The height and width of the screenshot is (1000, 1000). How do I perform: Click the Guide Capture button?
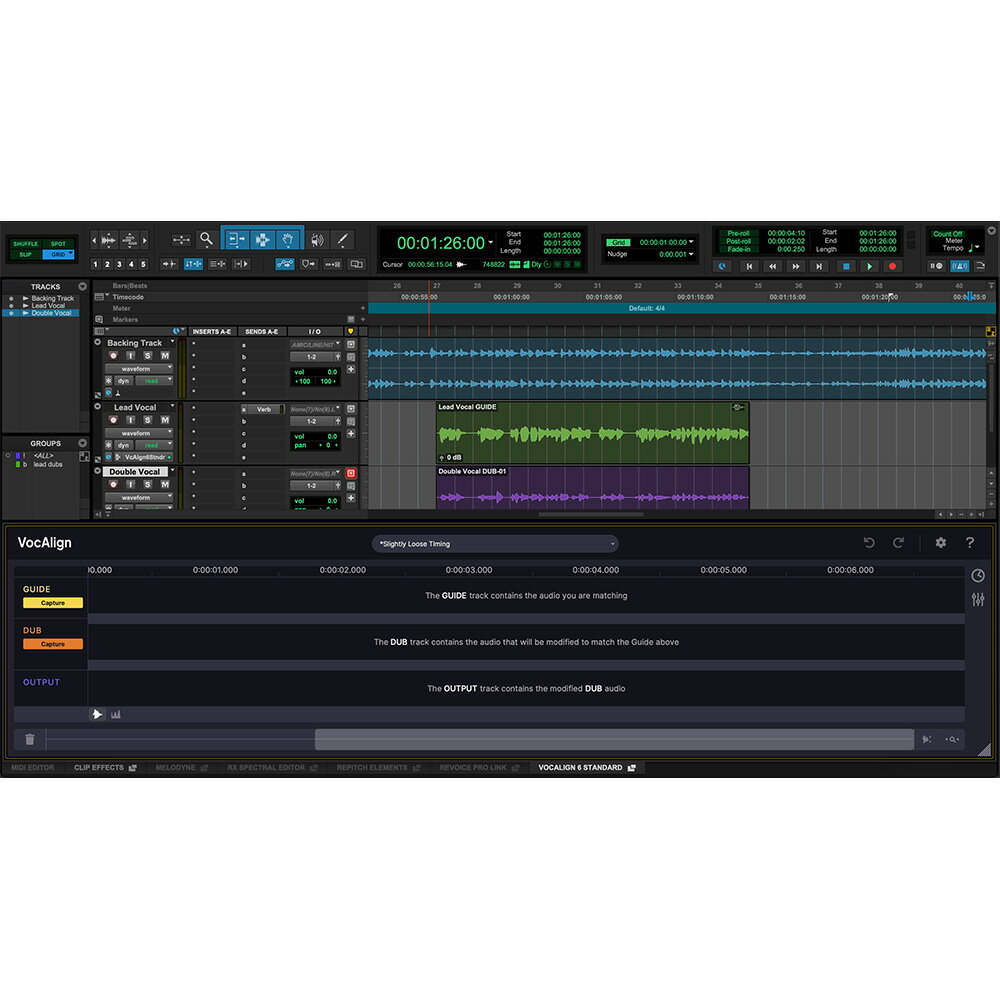(x=53, y=603)
